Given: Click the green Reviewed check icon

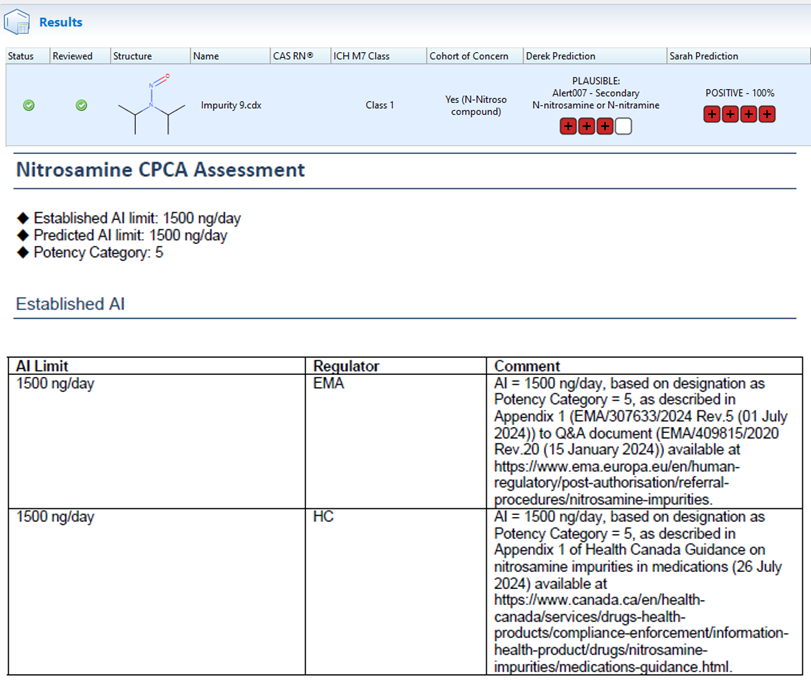Looking at the screenshot, I should point(81,105).
